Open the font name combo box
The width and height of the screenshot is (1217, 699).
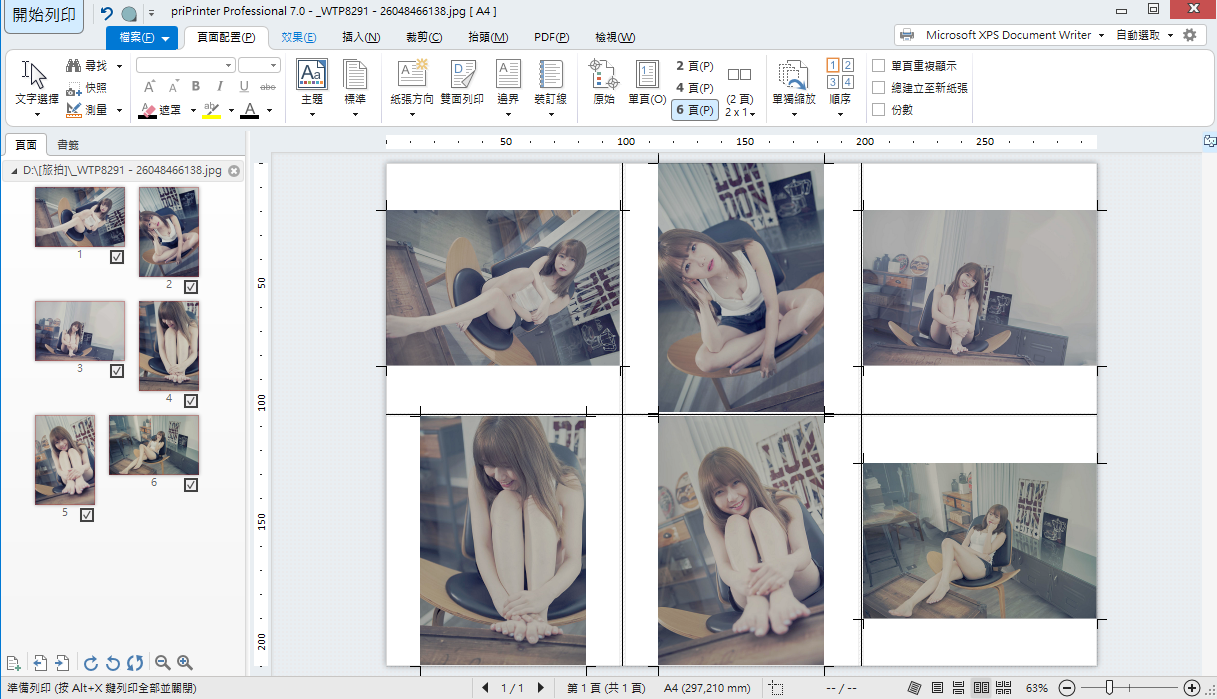(x=186, y=65)
